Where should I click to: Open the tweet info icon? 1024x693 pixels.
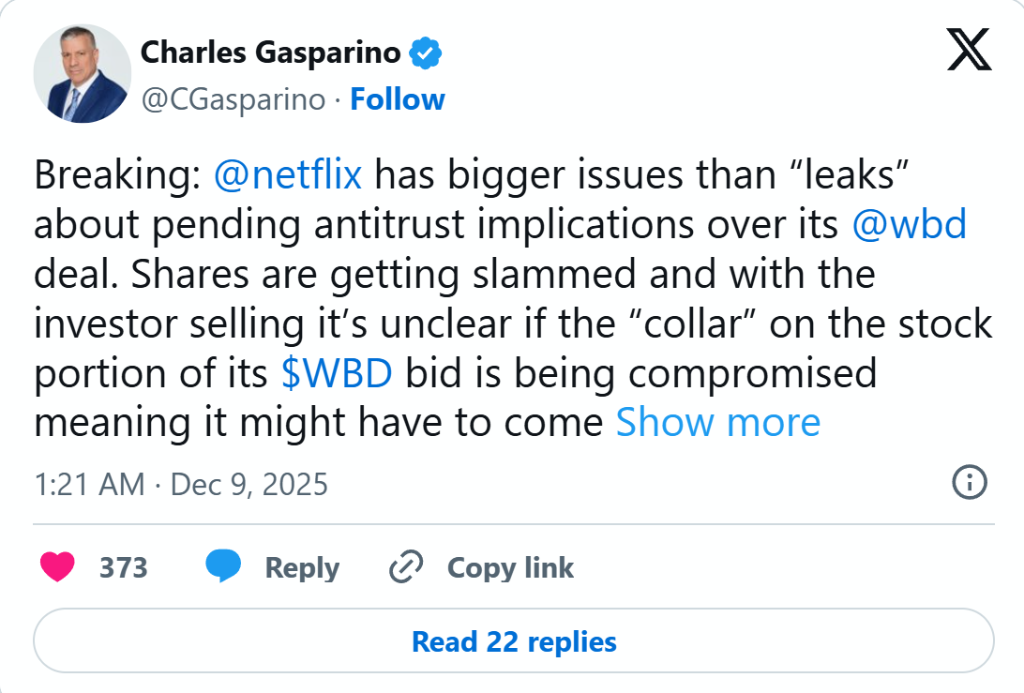tap(969, 484)
